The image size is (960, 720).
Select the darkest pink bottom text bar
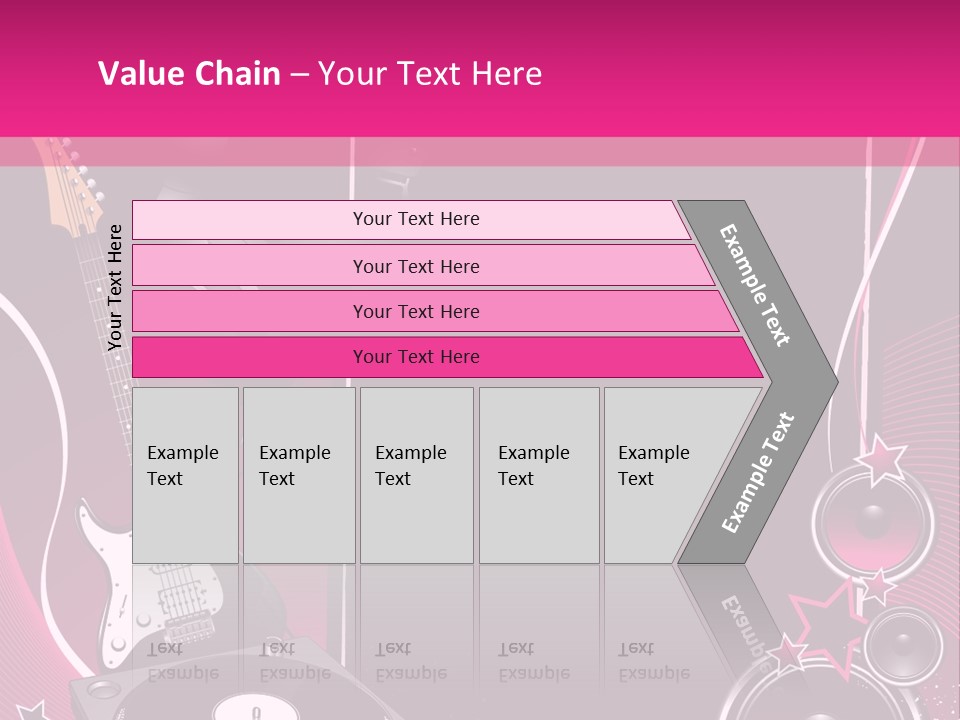(415, 357)
